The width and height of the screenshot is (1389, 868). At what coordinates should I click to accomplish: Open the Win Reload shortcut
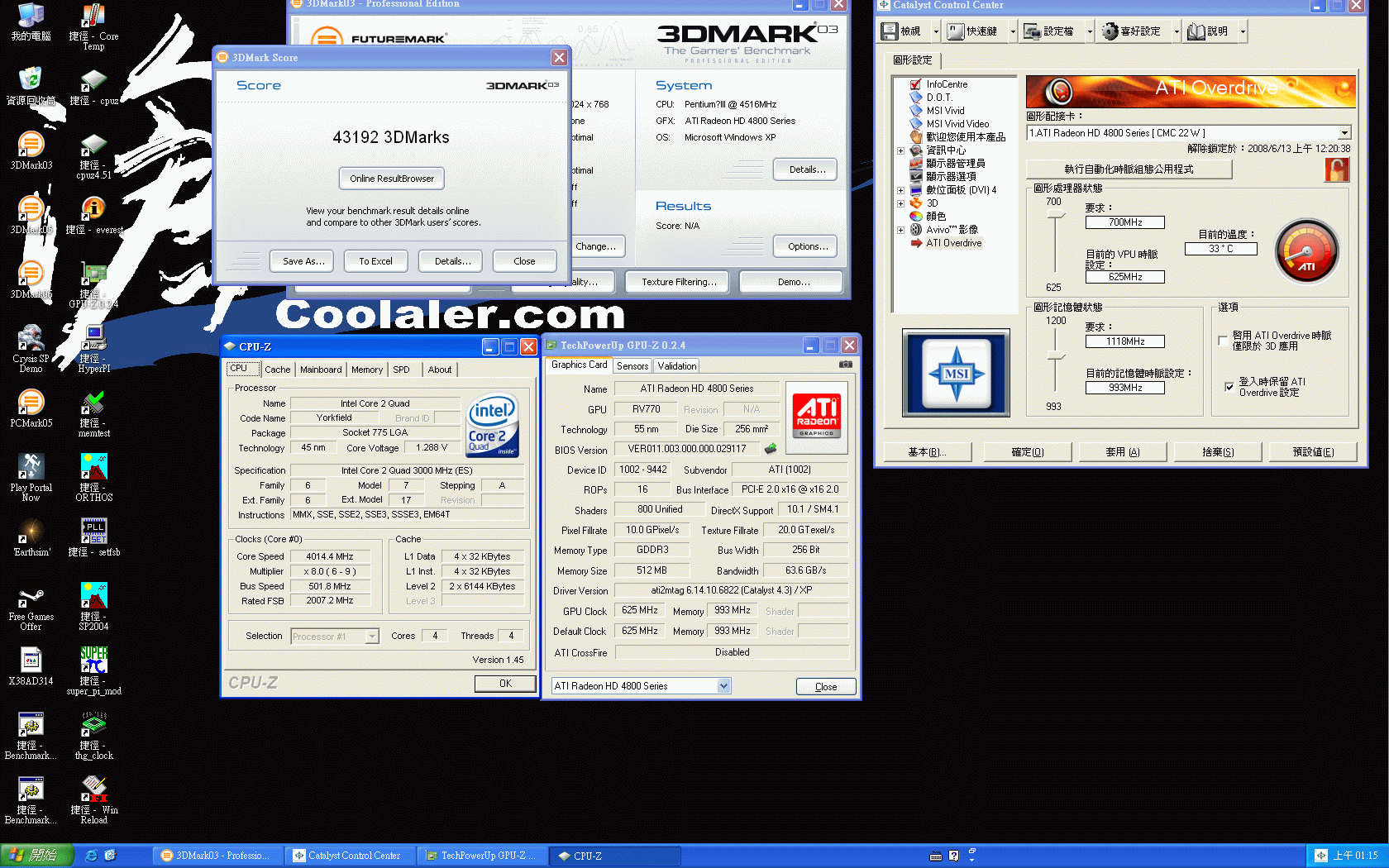click(93, 799)
